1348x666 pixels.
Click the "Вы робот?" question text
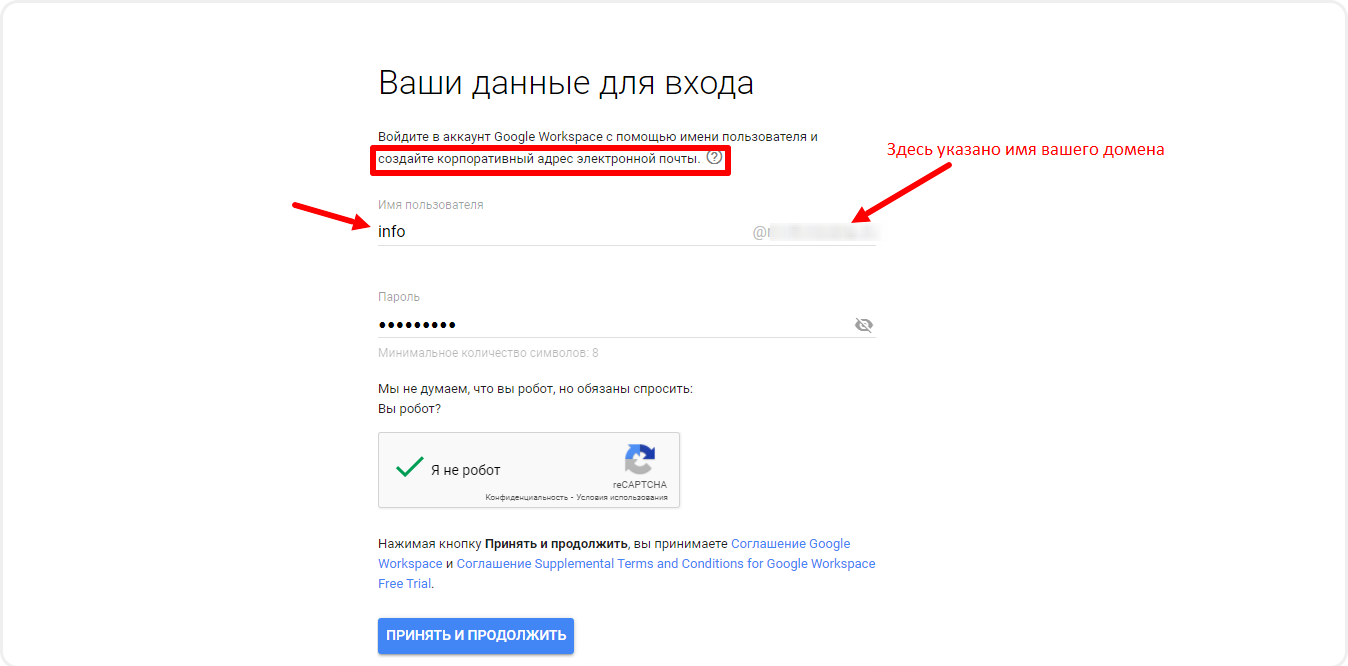409,409
